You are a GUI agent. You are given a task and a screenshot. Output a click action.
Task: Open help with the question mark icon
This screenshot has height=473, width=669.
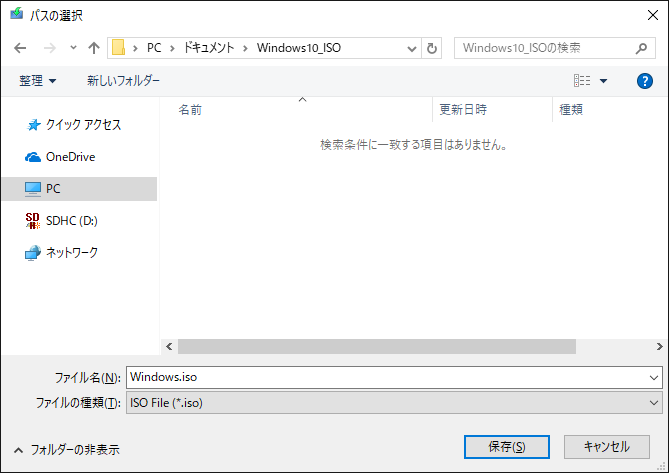(645, 81)
